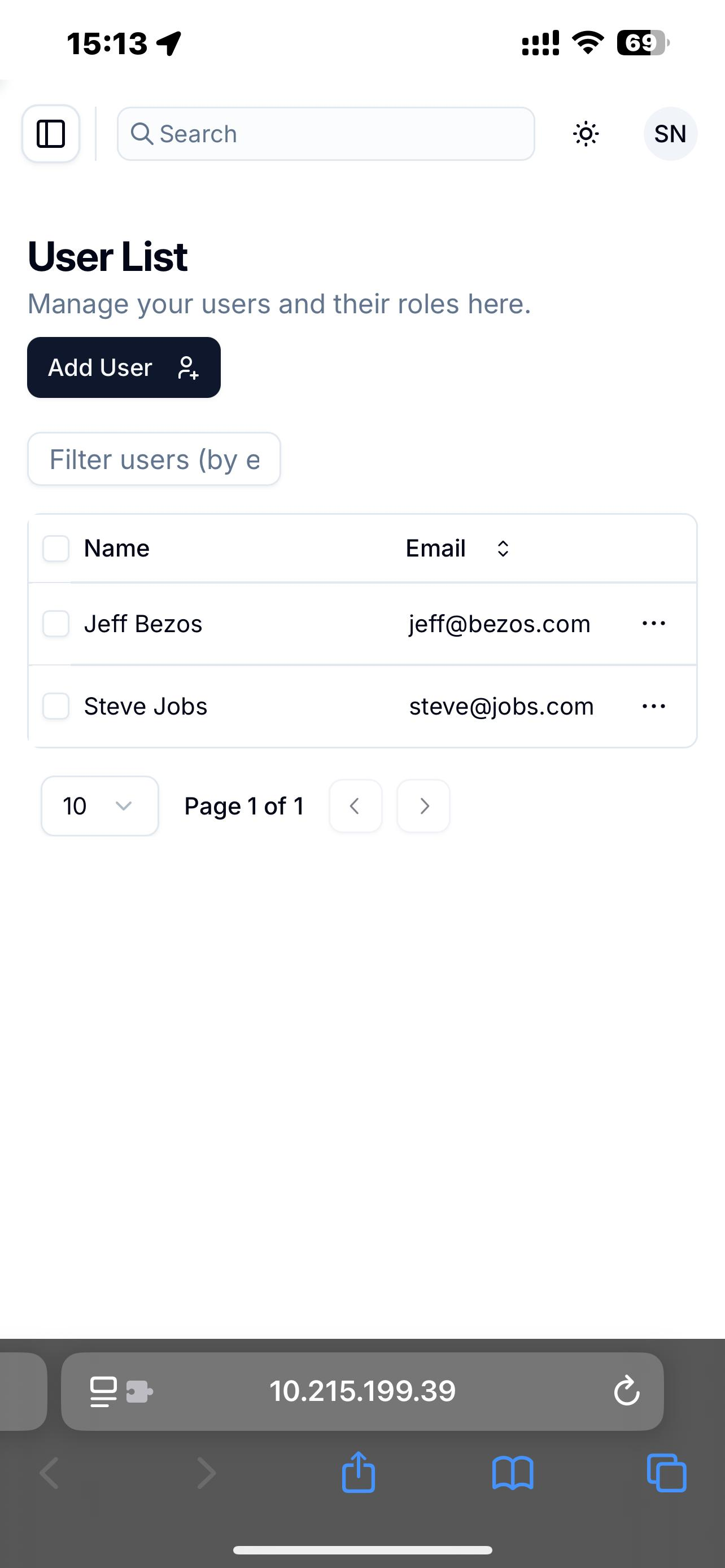Open the SN user avatar menu

point(670,134)
